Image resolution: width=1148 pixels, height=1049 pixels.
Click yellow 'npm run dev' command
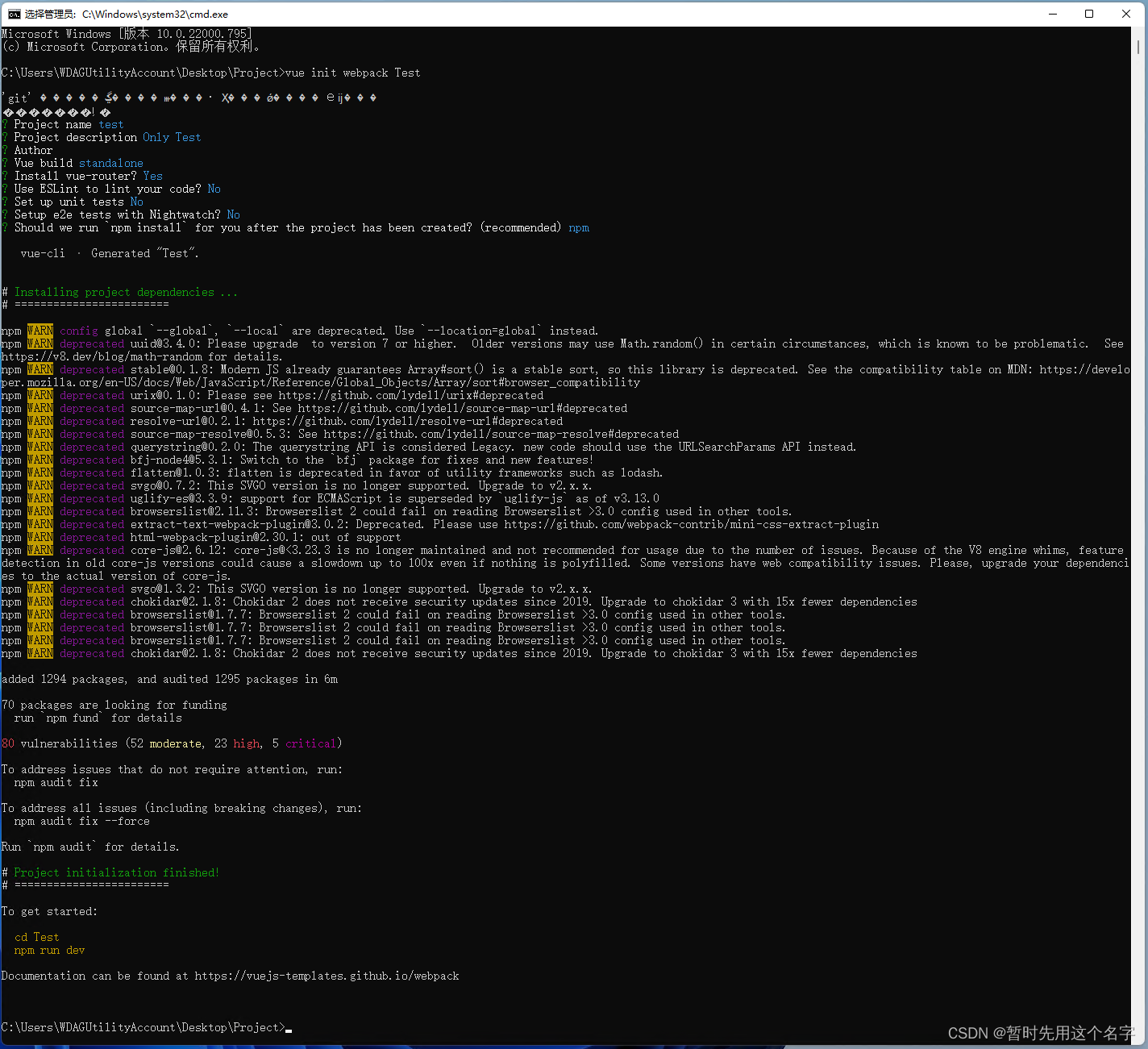click(x=49, y=950)
